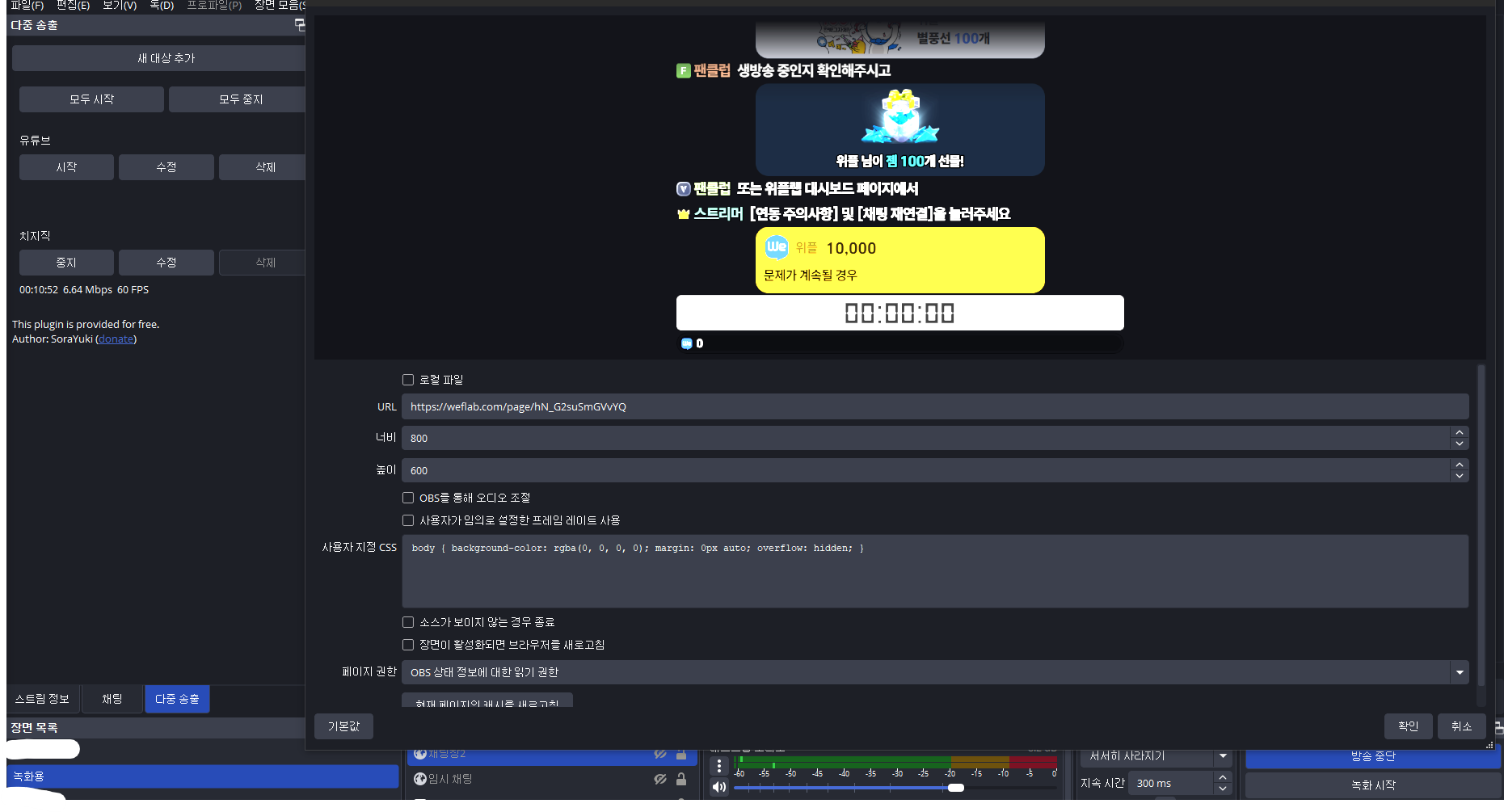Decrease 지속 시간 with down arrow
Screen dimensions: 1504x812
(x=1223, y=789)
